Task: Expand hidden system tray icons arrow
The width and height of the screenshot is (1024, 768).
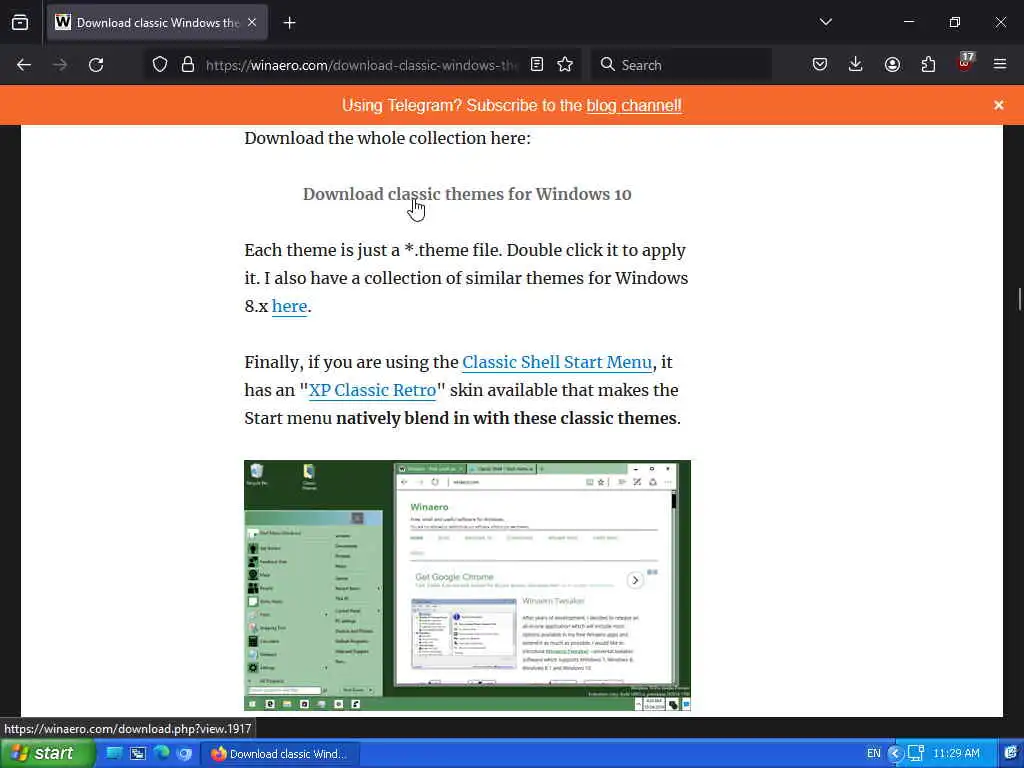Action: click(x=895, y=754)
